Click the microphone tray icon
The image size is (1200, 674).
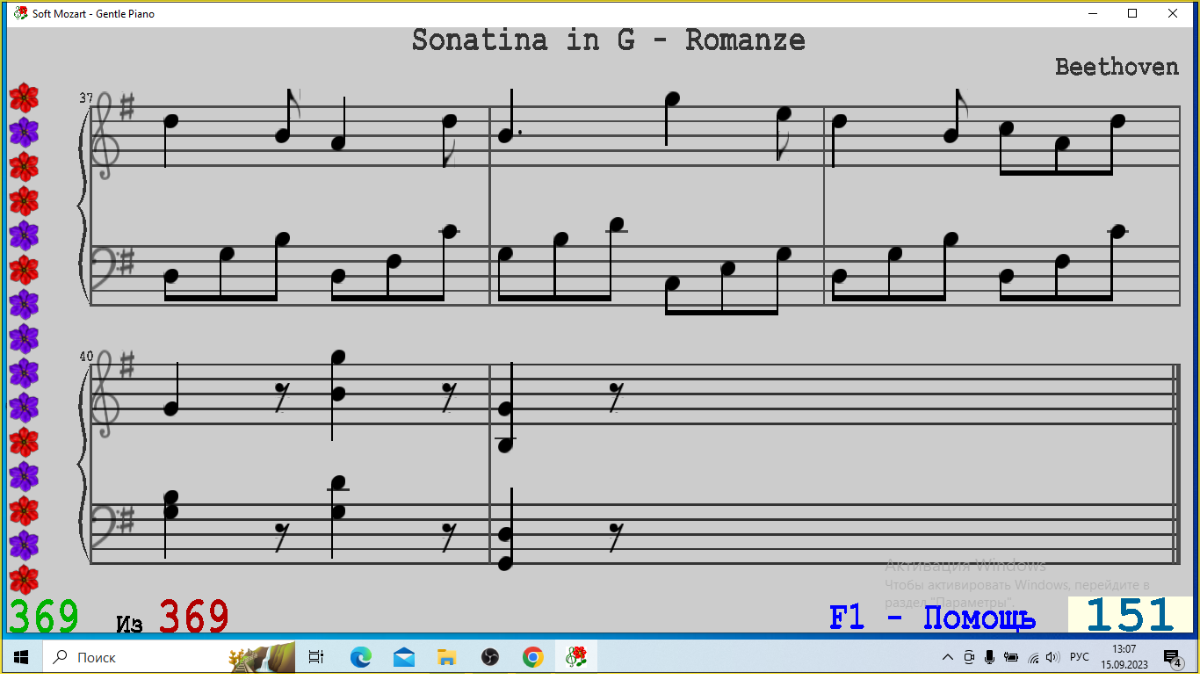coord(989,657)
